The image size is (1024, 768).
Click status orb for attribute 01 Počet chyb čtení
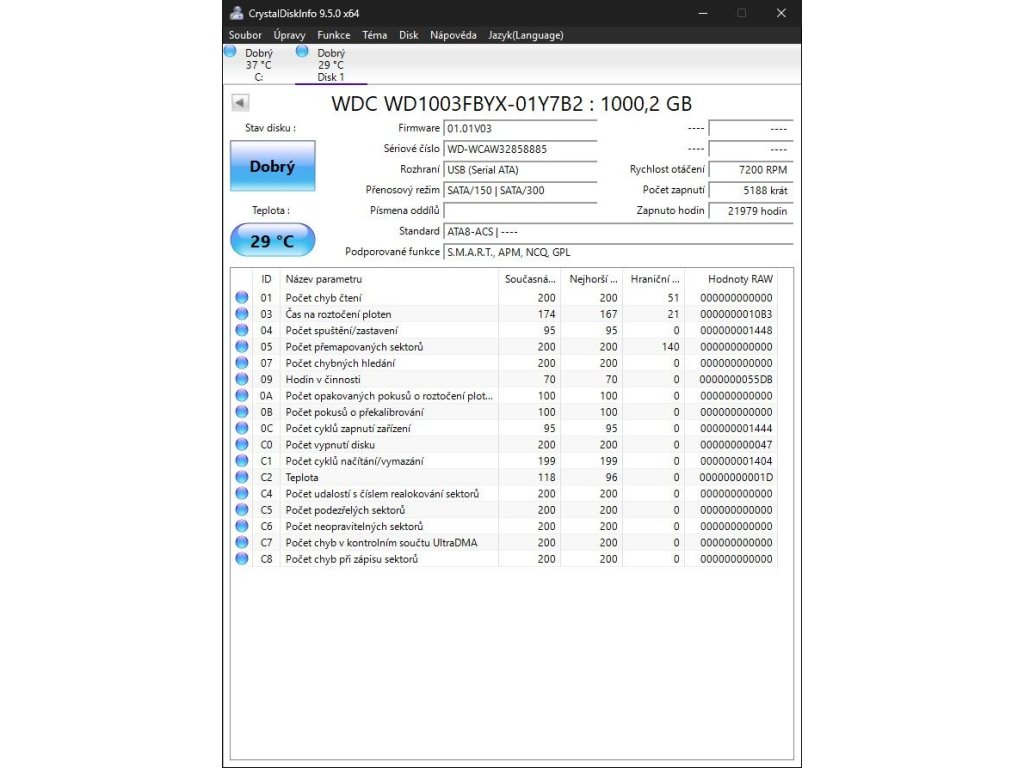point(242,298)
